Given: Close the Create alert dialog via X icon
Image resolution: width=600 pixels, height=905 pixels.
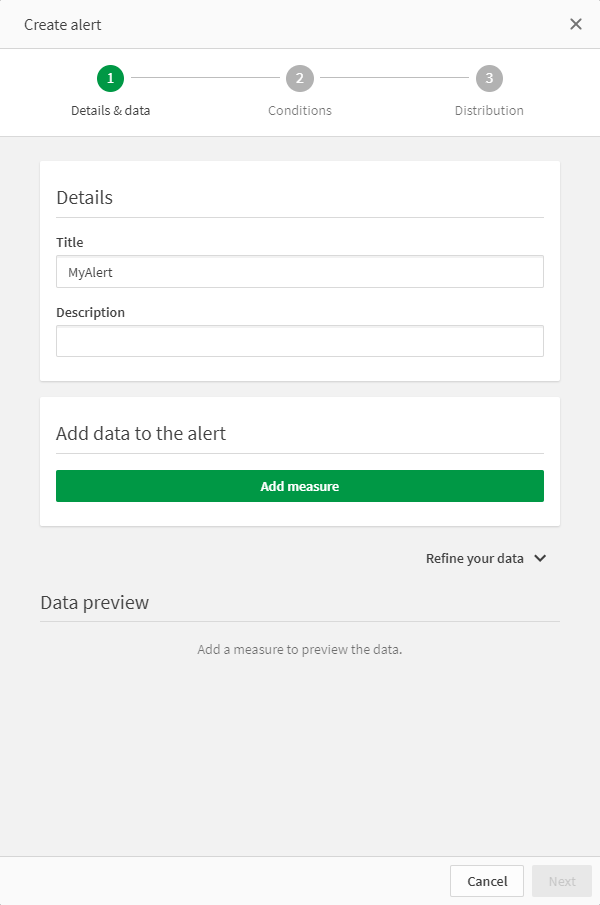Looking at the screenshot, I should 576,24.
